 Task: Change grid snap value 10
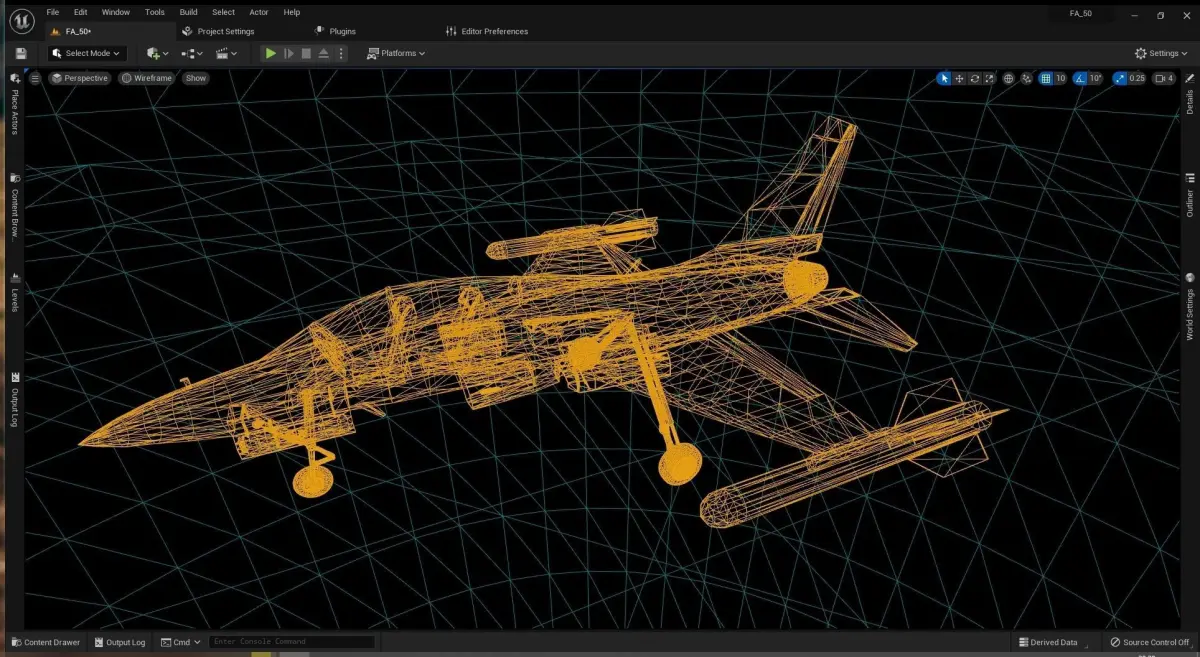click(1060, 78)
